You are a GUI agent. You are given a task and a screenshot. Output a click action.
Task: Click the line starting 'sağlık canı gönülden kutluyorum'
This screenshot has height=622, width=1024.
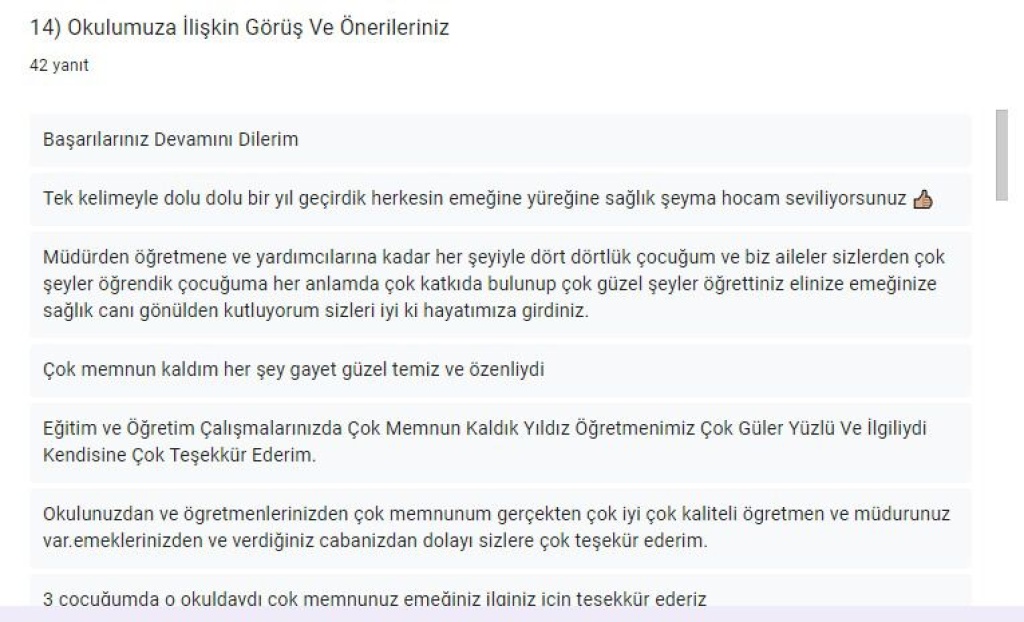point(316,310)
